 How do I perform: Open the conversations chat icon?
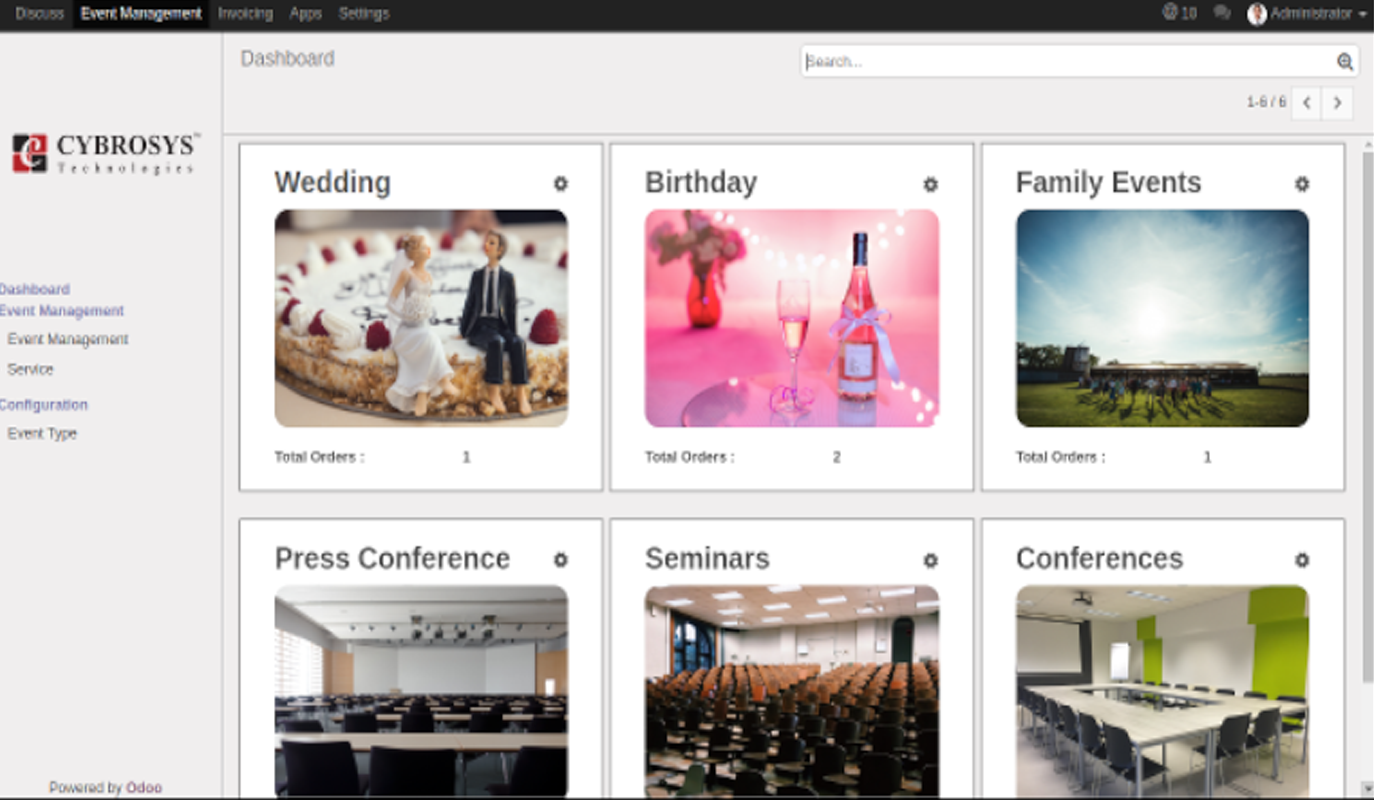[1221, 13]
